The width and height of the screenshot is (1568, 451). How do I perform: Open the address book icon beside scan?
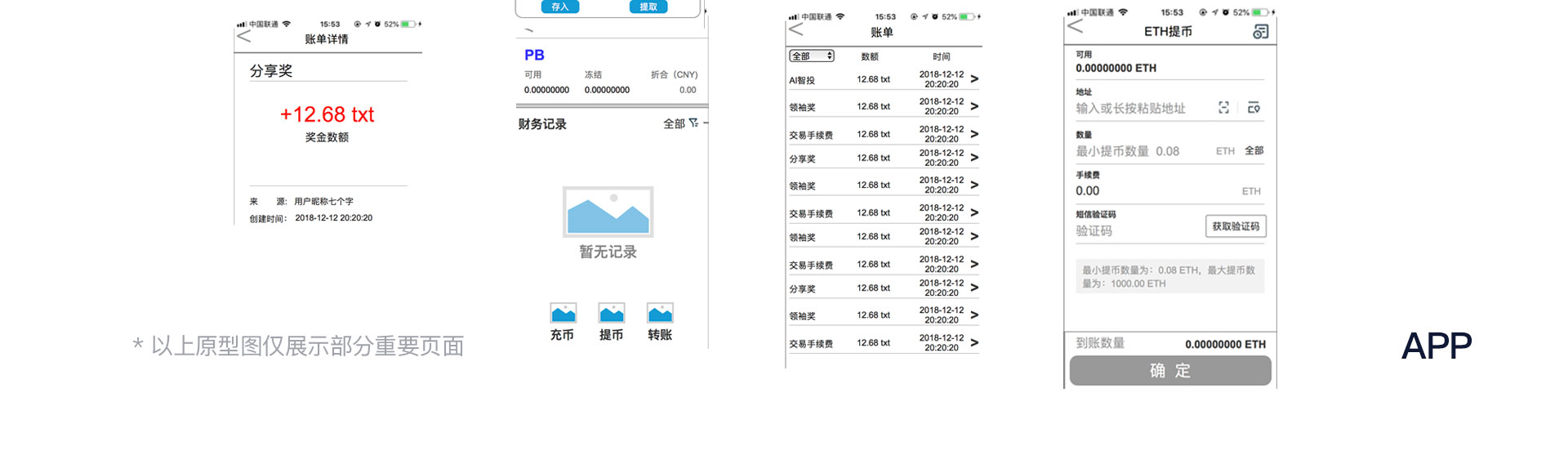(1254, 108)
